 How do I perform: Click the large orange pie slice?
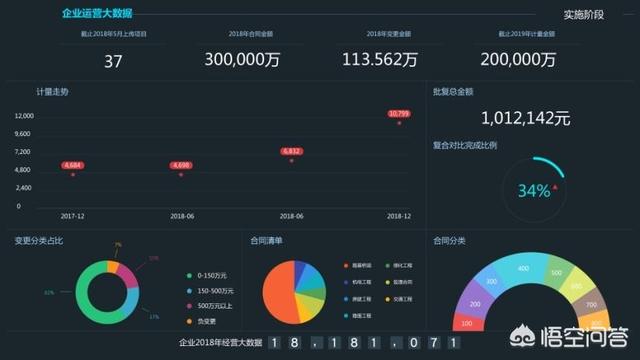(279, 292)
